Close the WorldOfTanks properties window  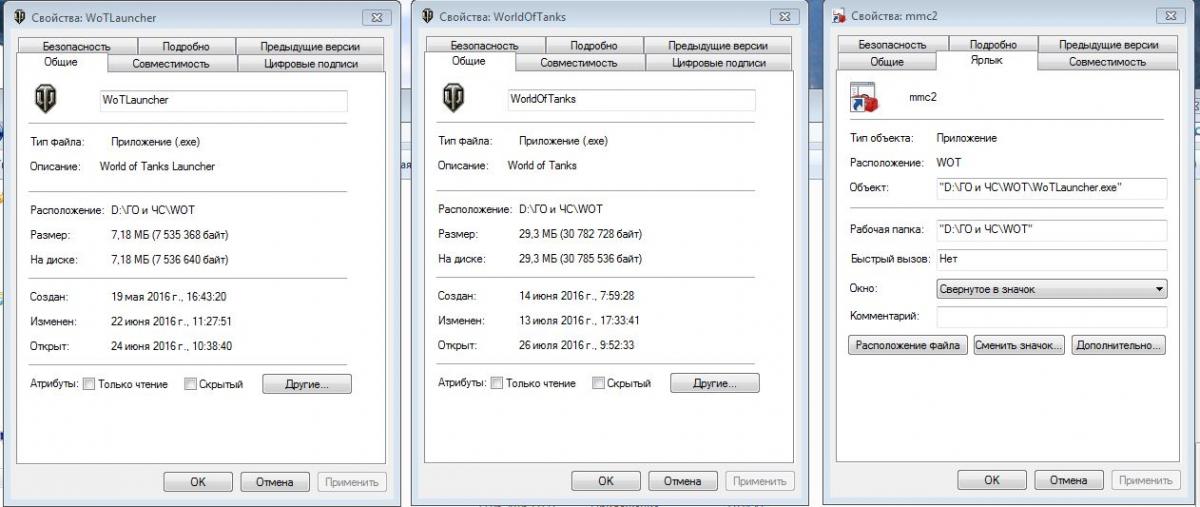point(783,17)
